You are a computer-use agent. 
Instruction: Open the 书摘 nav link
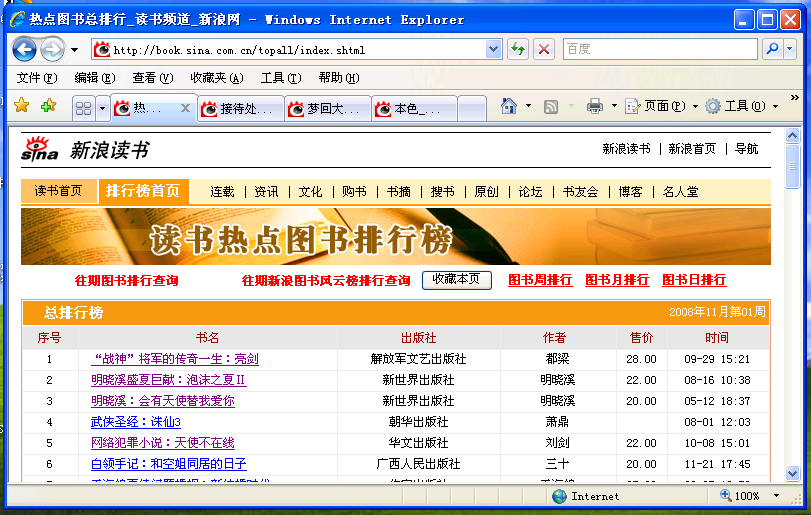click(399, 192)
